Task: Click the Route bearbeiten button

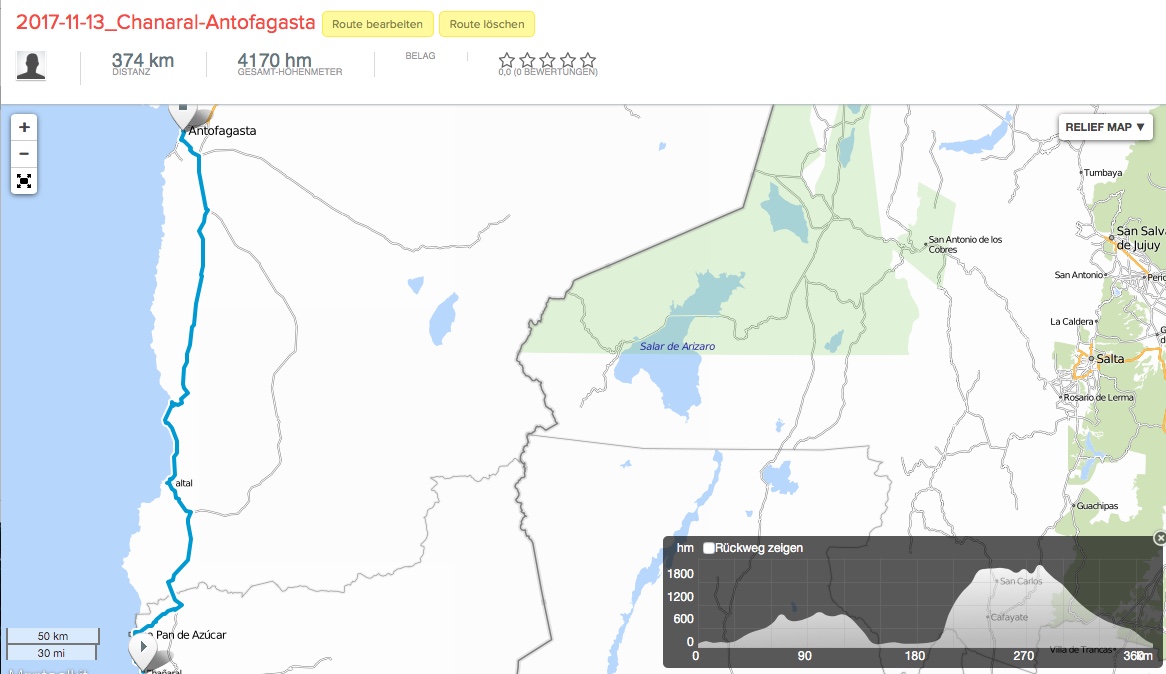Action: click(x=378, y=24)
